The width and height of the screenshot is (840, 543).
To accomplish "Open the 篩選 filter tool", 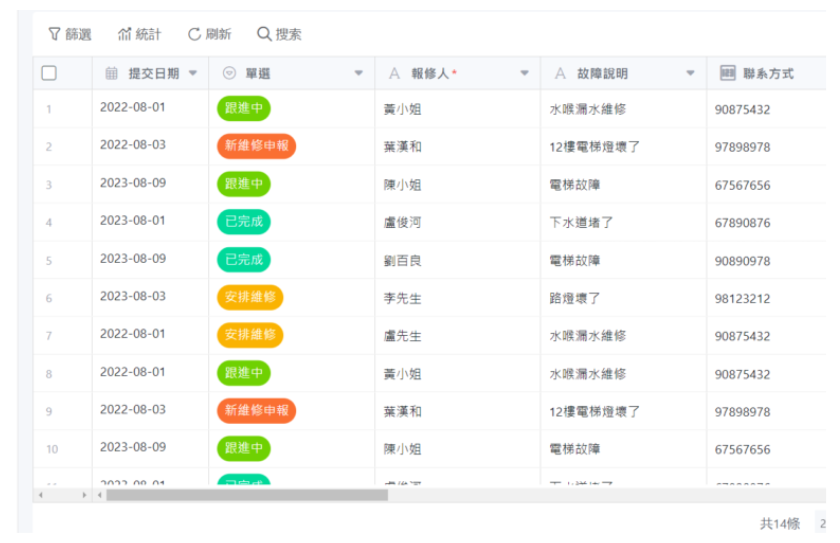I will [x=70, y=34].
